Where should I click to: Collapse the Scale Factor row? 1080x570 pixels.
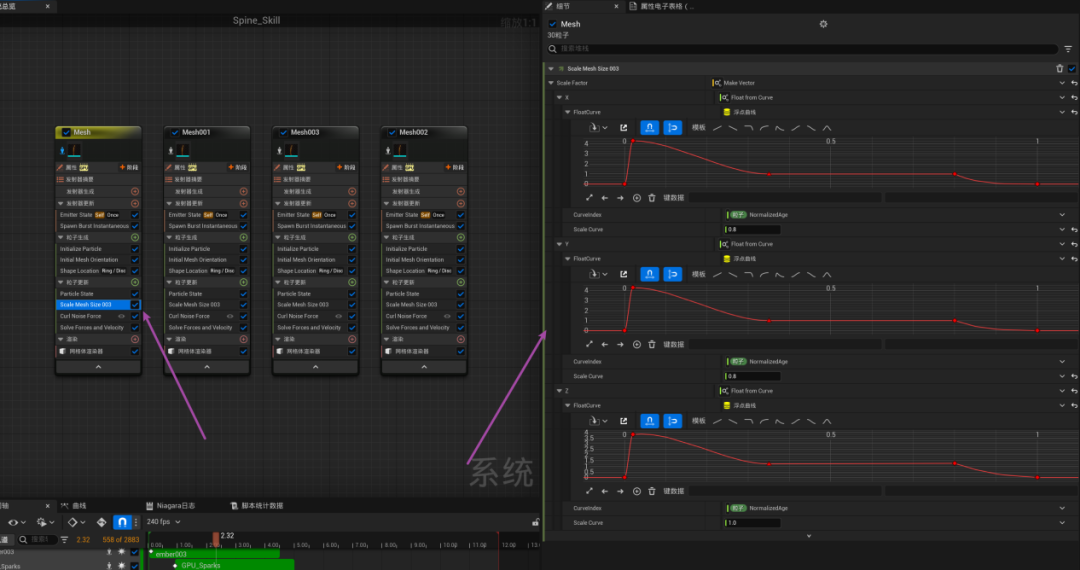point(551,83)
